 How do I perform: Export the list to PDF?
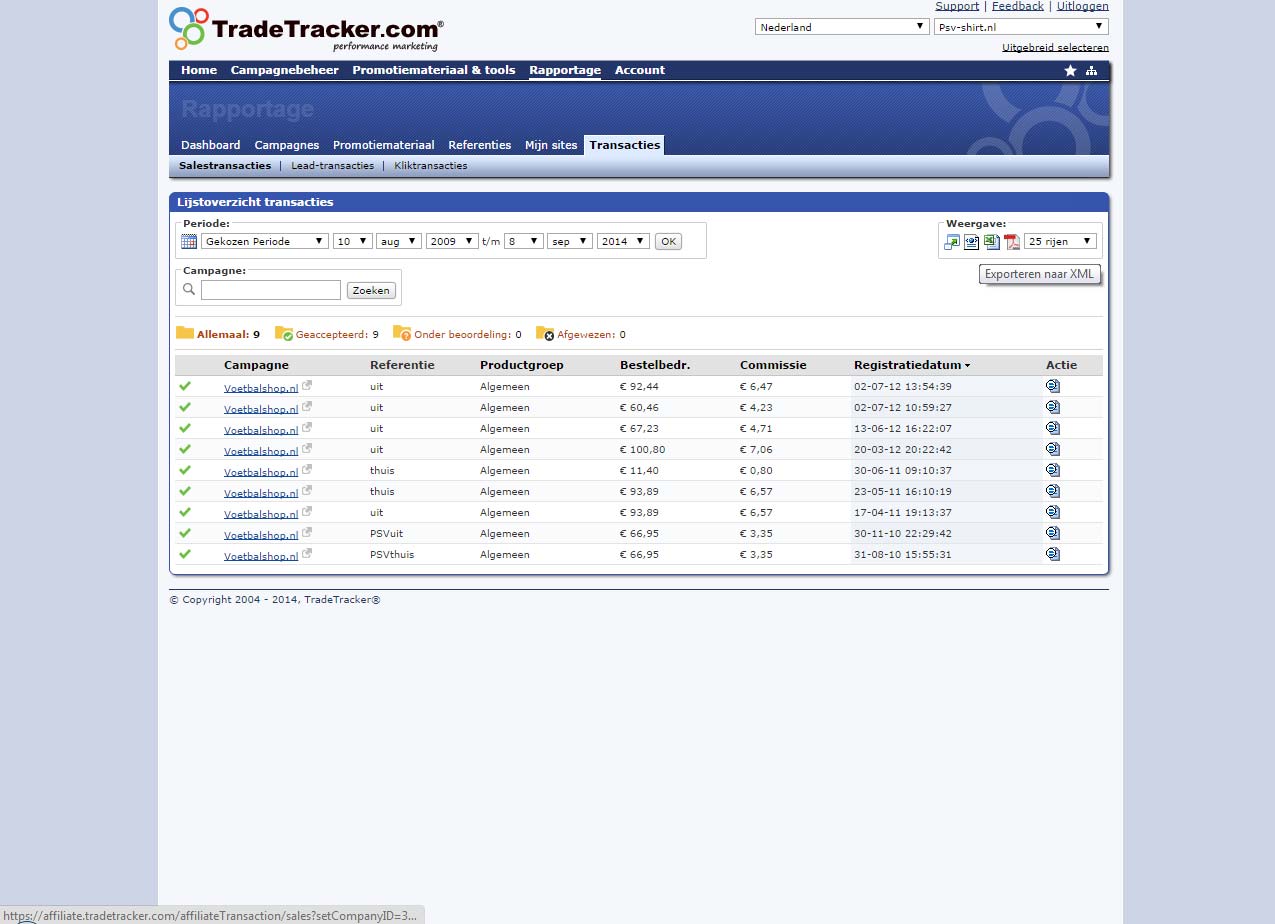click(x=1011, y=241)
